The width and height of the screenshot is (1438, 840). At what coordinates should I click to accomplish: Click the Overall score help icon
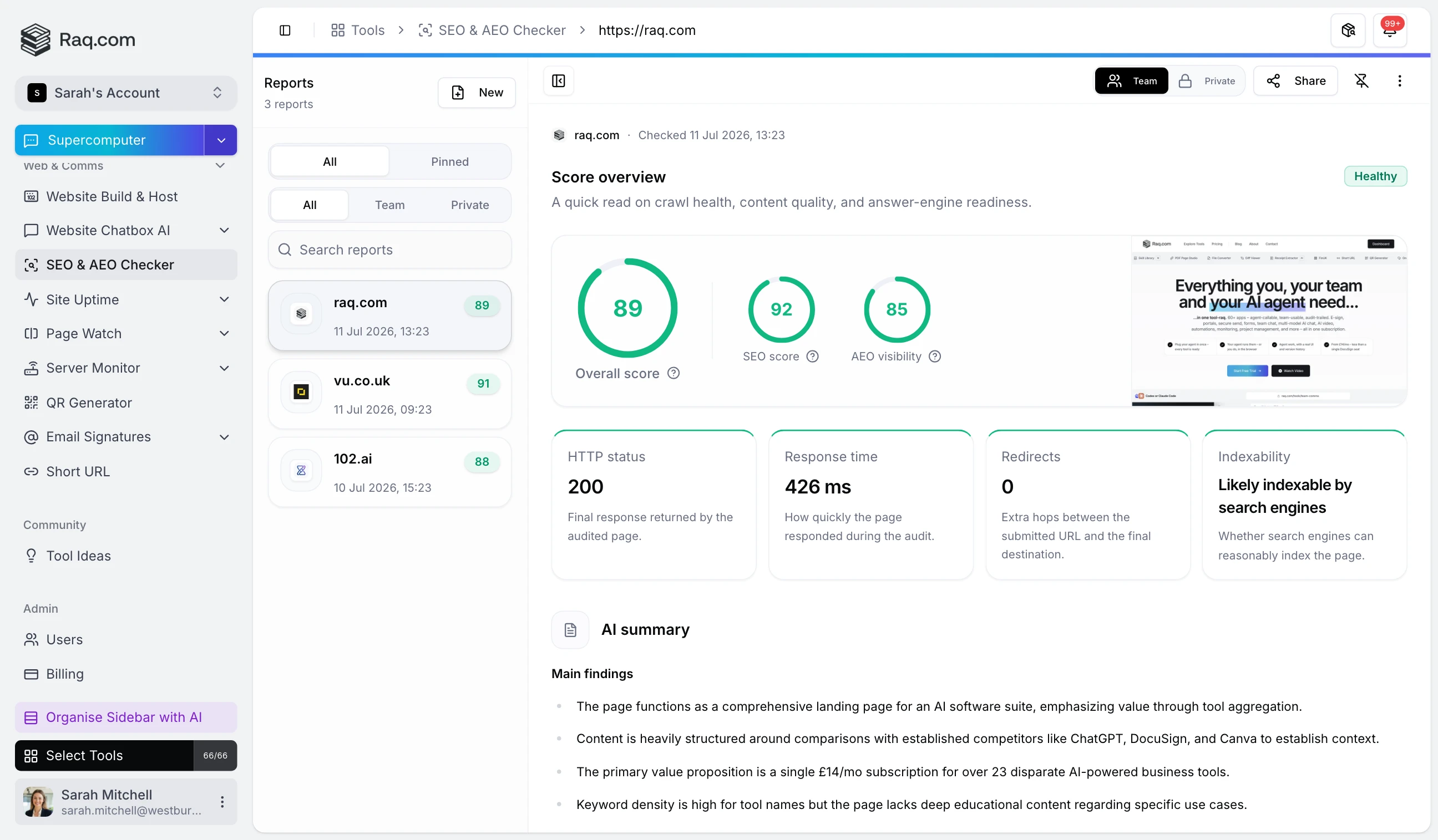[674, 373]
